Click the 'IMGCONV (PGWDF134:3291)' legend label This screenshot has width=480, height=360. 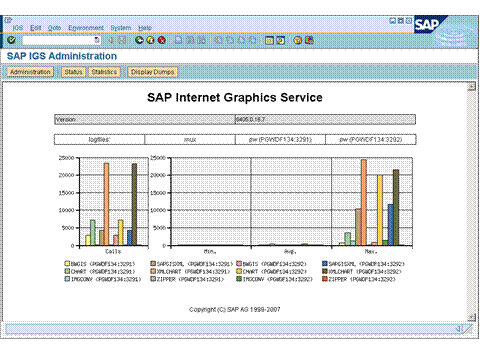[x=106, y=279]
